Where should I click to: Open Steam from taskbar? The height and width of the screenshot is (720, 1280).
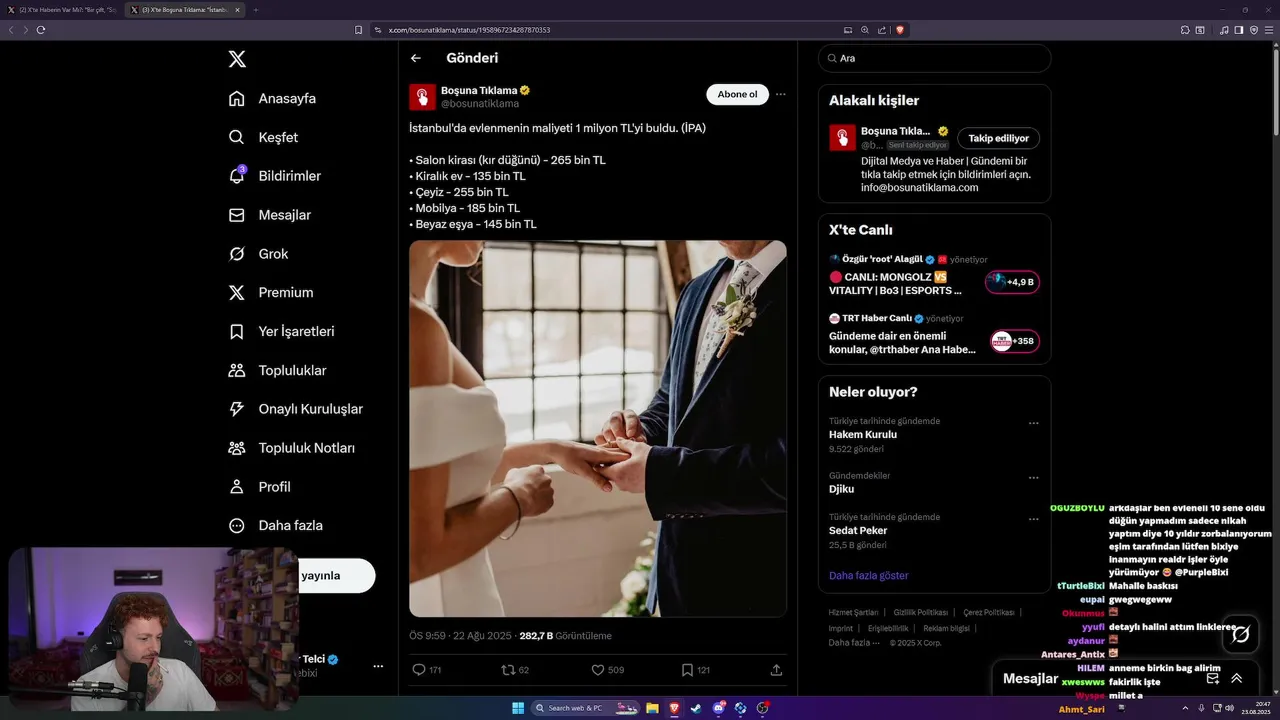697,708
